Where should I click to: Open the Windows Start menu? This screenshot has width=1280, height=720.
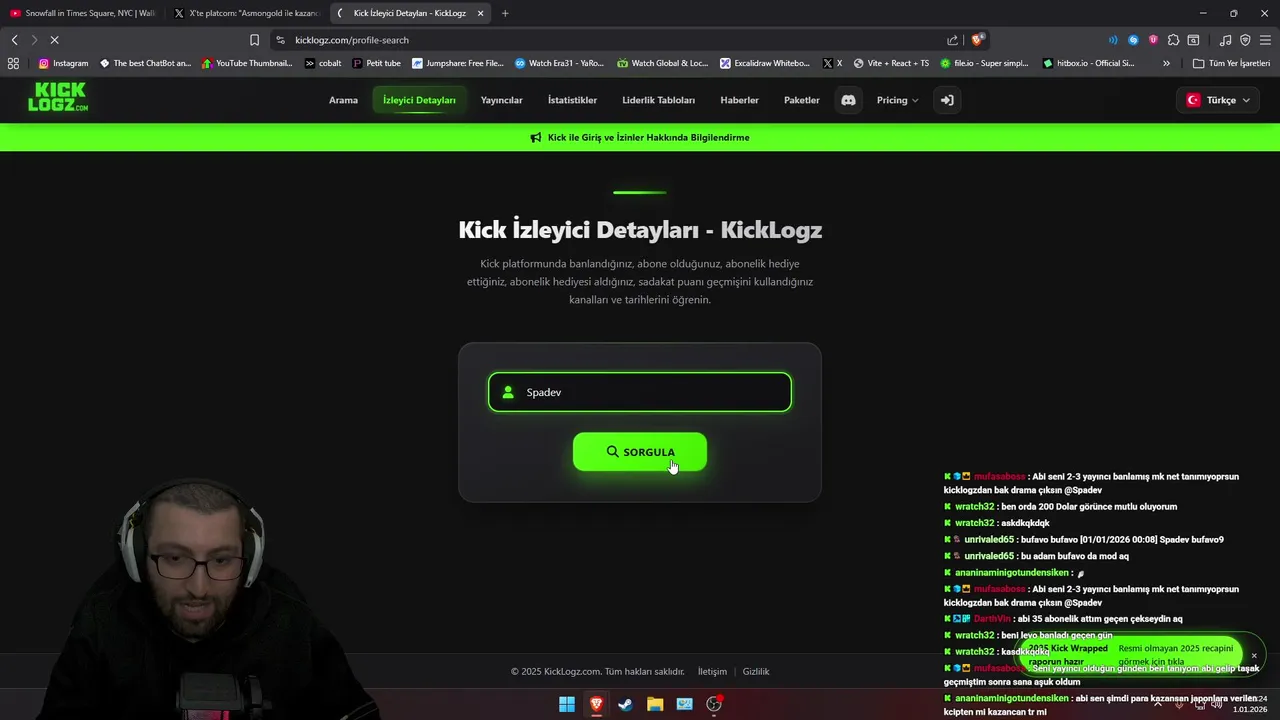click(566, 704)
